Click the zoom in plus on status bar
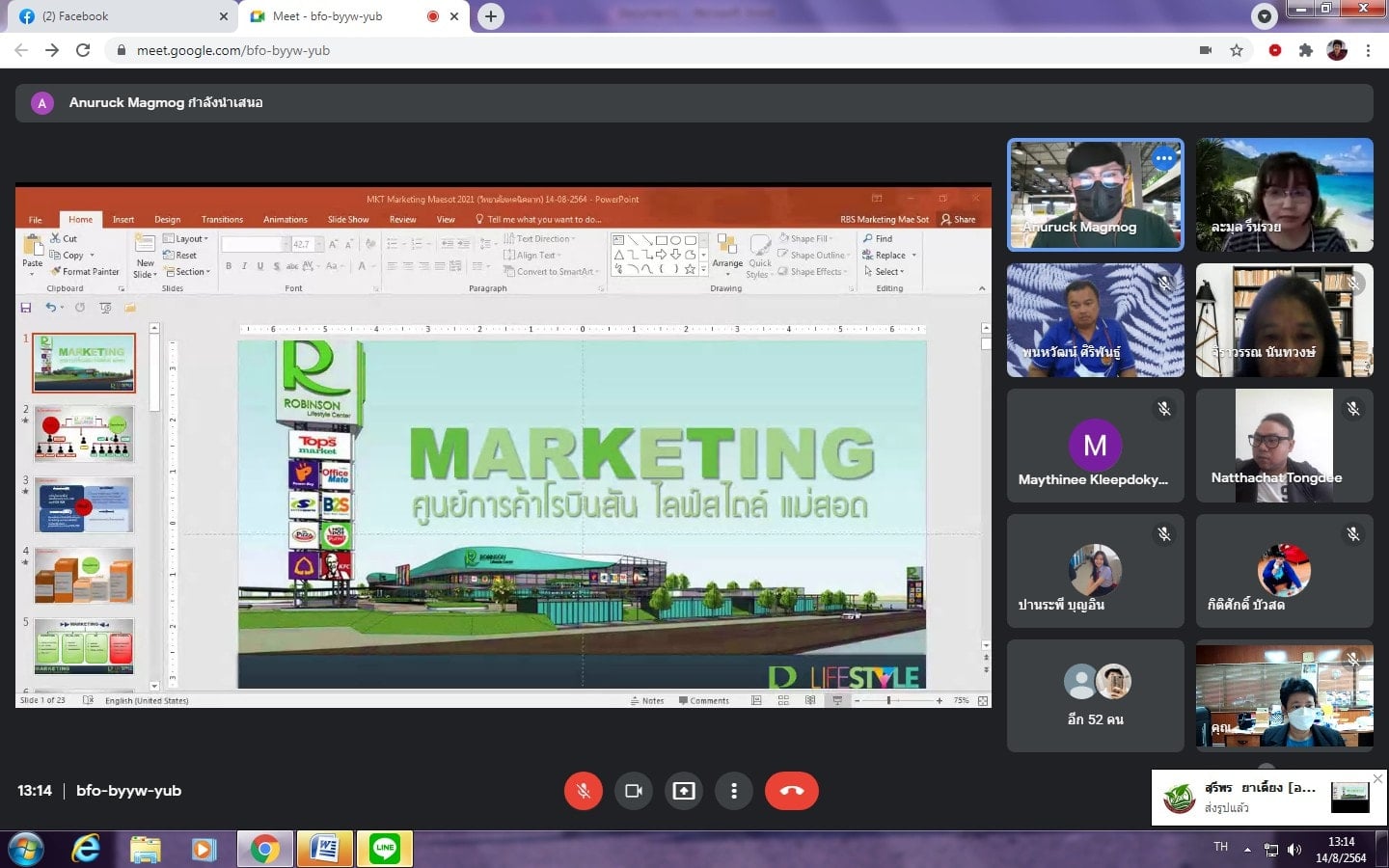1389x868 pixels. tap(940, 701)
